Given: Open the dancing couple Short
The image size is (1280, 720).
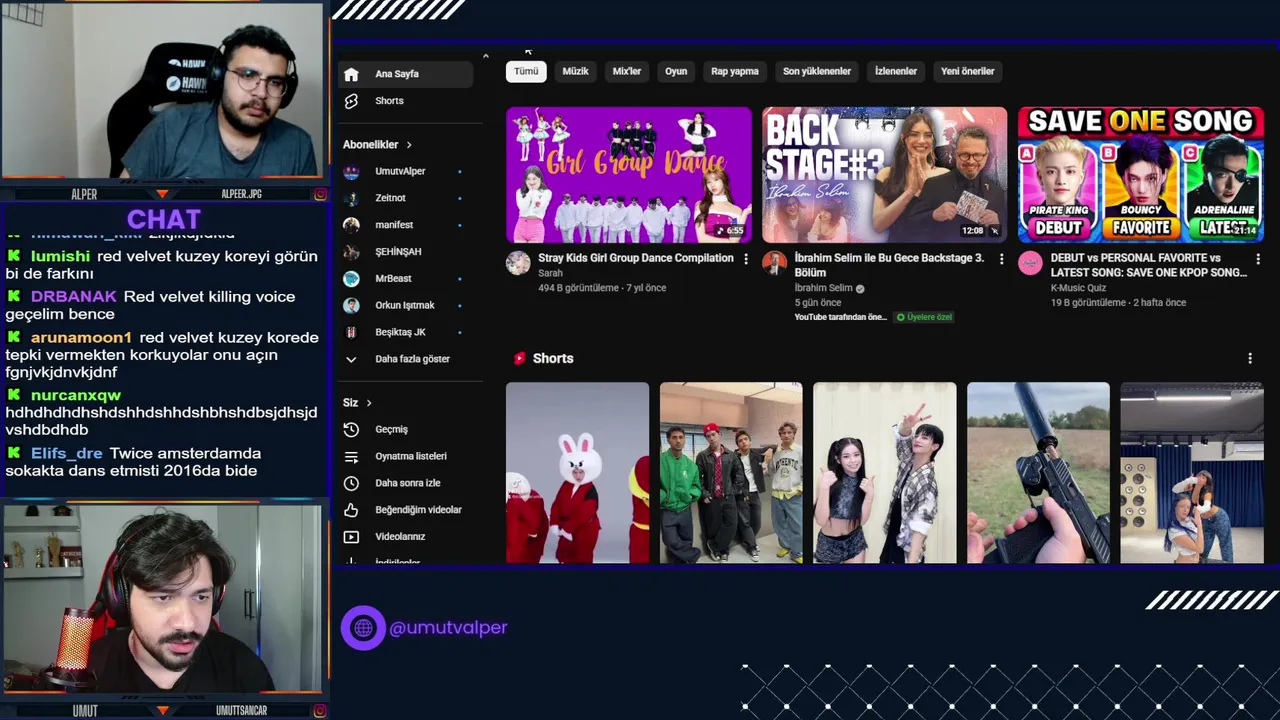Looking at the screenshot, I should click(885, 473).
